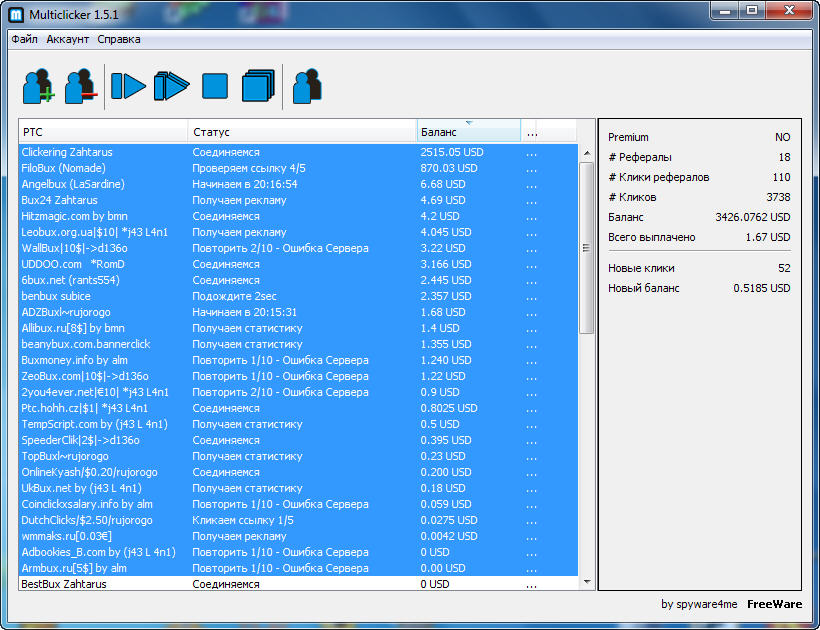Click the 2515.05 USD balance cell
This screenshot has height=630, width=820.
[452, 152]
